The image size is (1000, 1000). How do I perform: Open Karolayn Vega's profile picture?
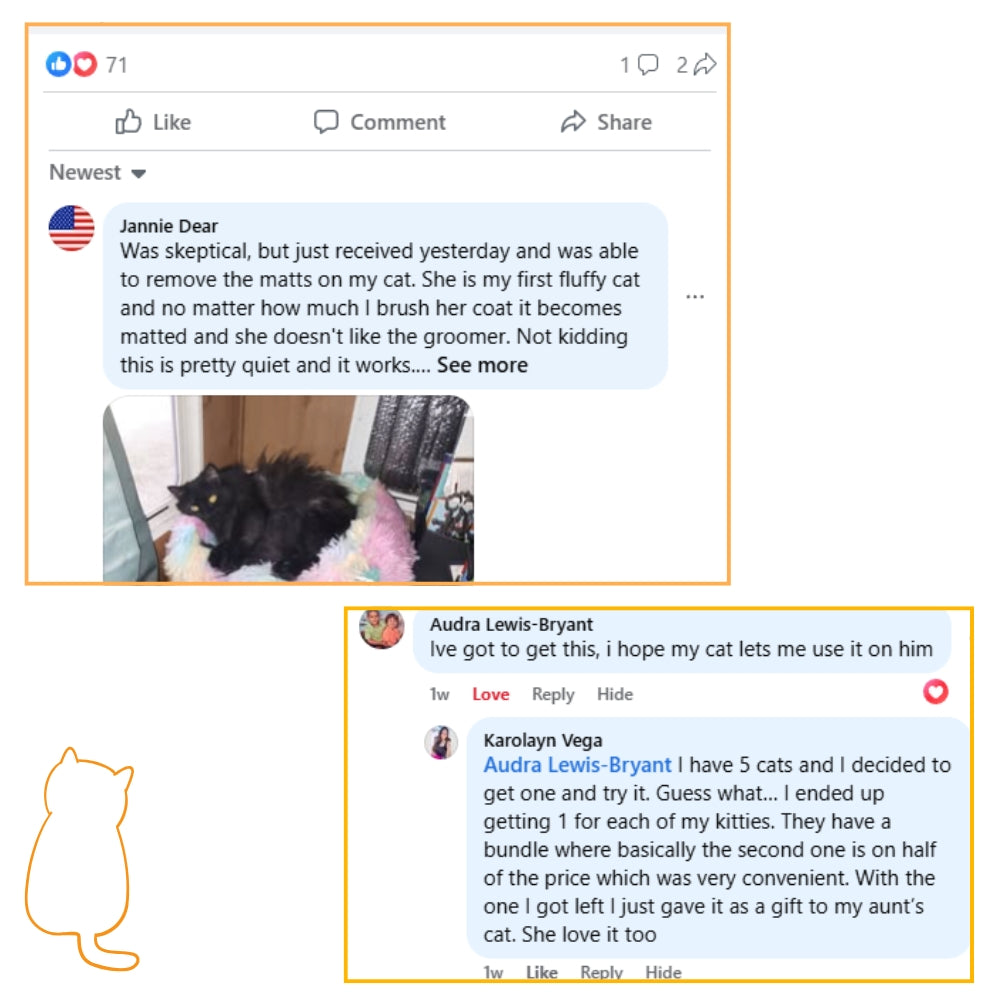(441, 742)
